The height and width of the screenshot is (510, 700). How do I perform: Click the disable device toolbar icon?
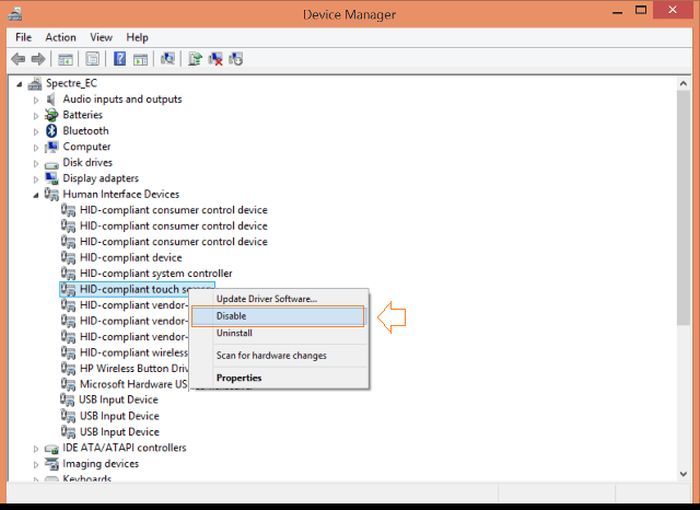[x=237, y=59]
